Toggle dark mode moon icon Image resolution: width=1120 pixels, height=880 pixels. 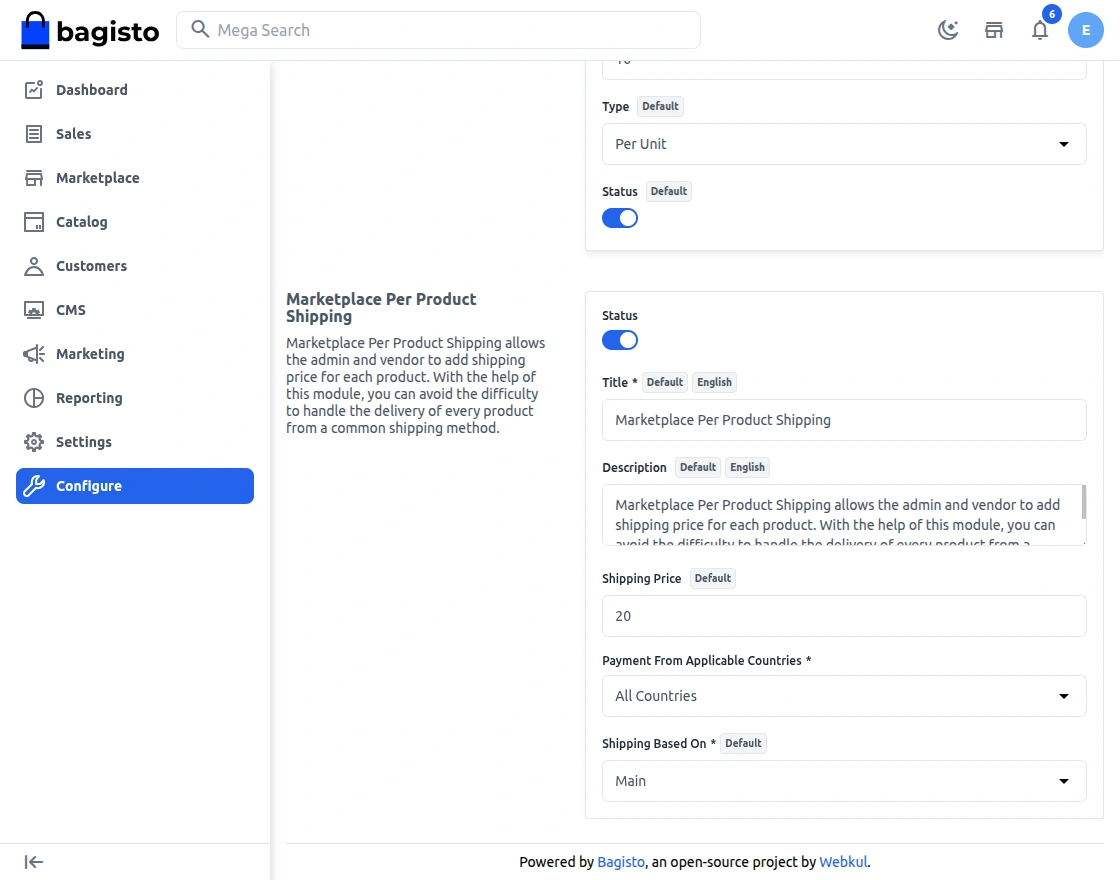tap(948, 30)
